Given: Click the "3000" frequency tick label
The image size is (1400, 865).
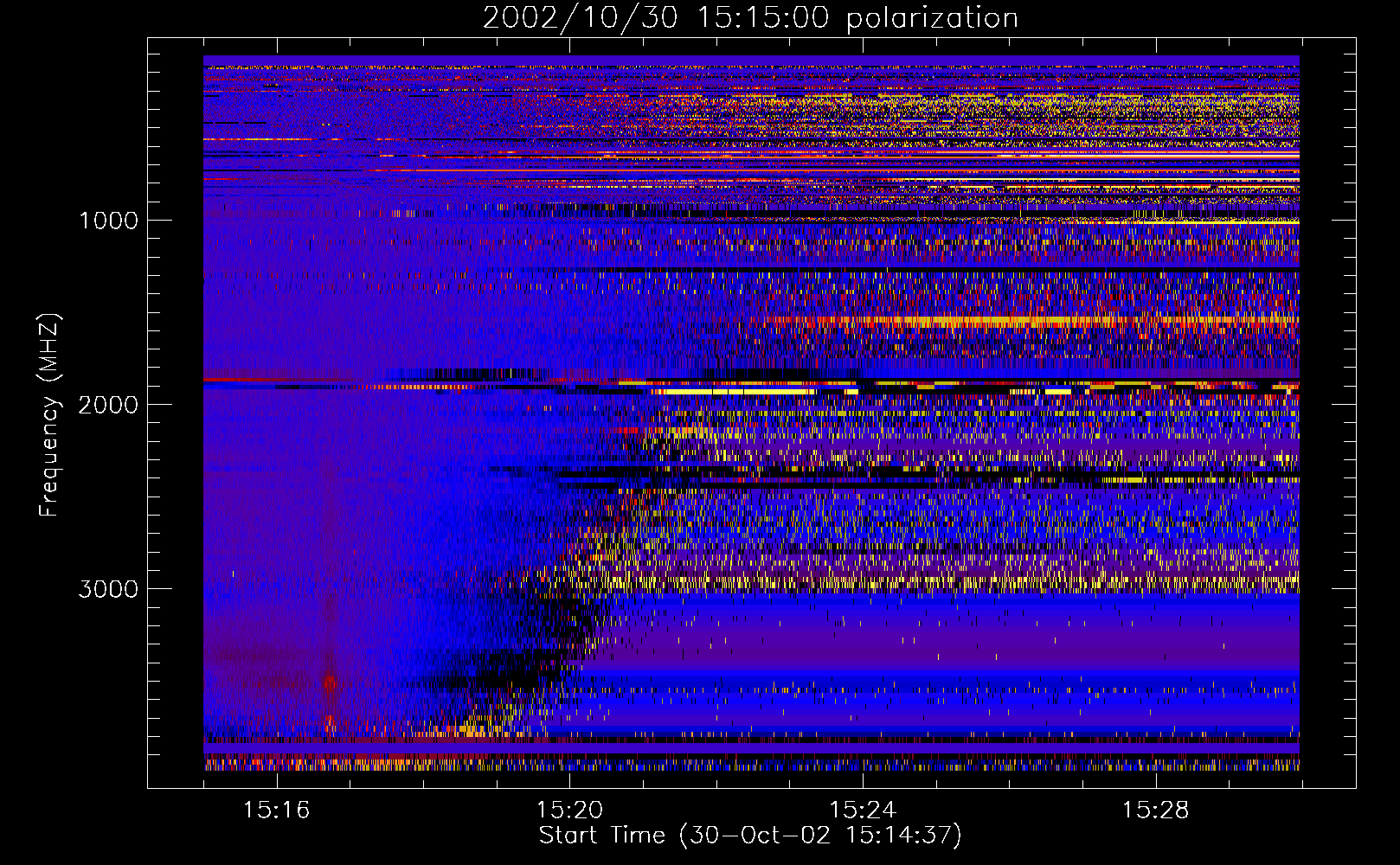Looking at the screenshot, I should 109,589.
